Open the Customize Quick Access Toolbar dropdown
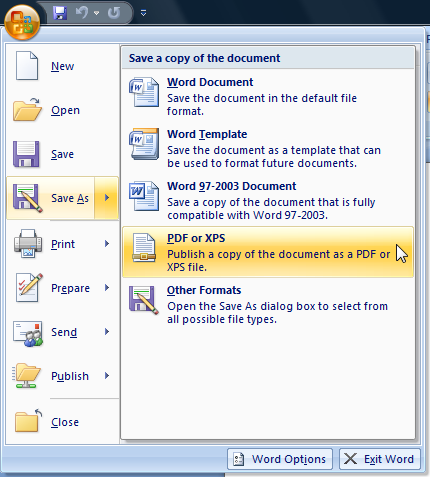Viewport: 430px width, 477px height. click(x=143, y=13)
